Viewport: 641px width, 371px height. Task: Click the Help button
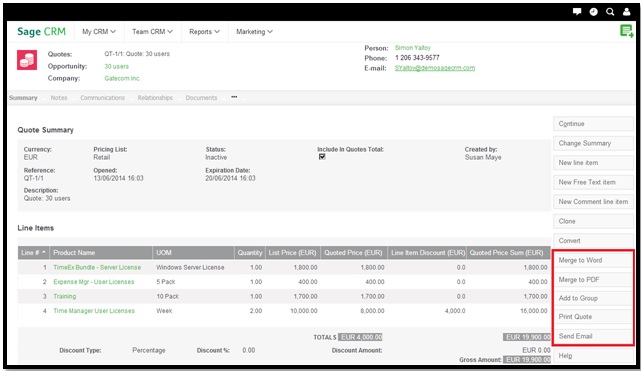tap(593, 355)
